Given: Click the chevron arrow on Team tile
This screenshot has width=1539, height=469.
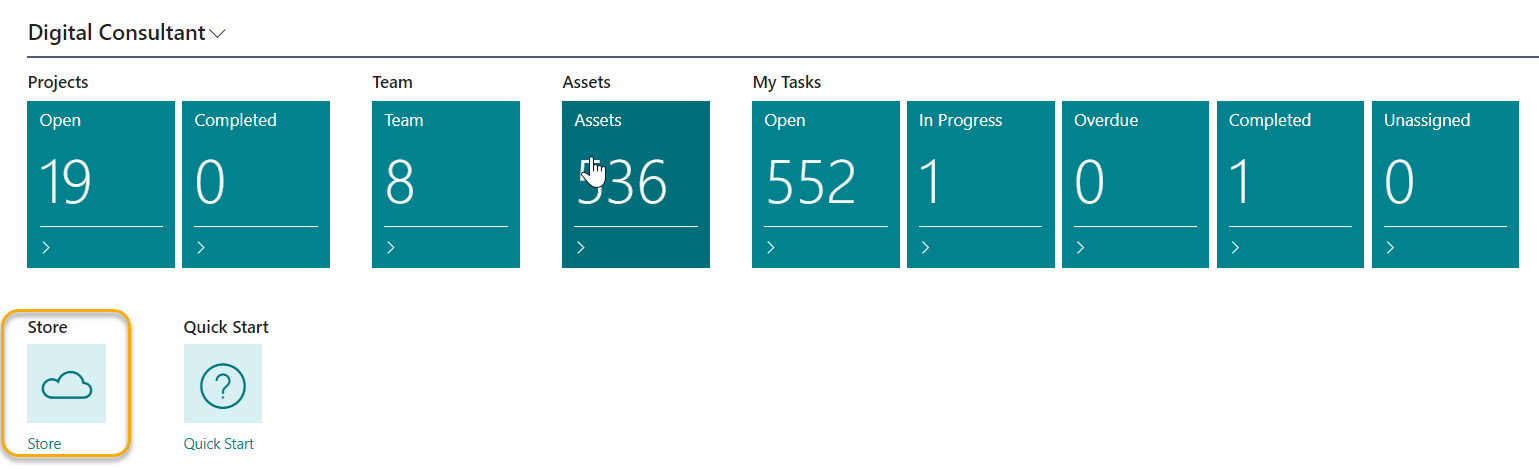Looking at the screenshot, I should pyautogui.click(x=391, y=248).
